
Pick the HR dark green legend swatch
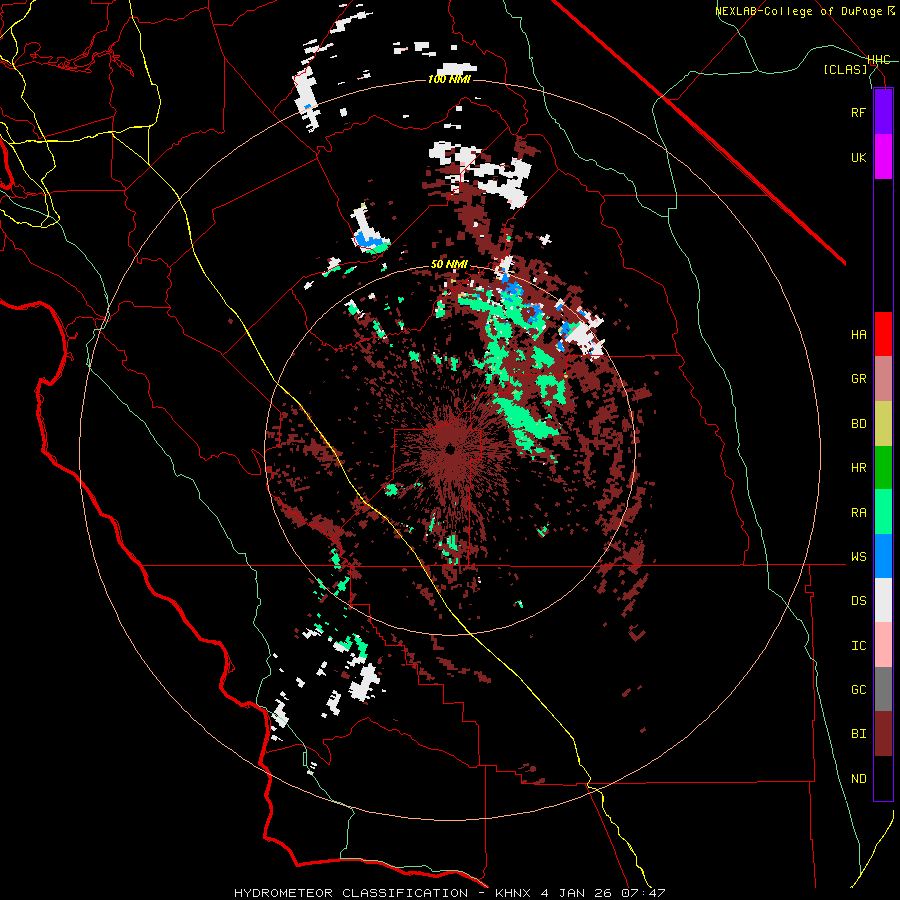(883, 468)
